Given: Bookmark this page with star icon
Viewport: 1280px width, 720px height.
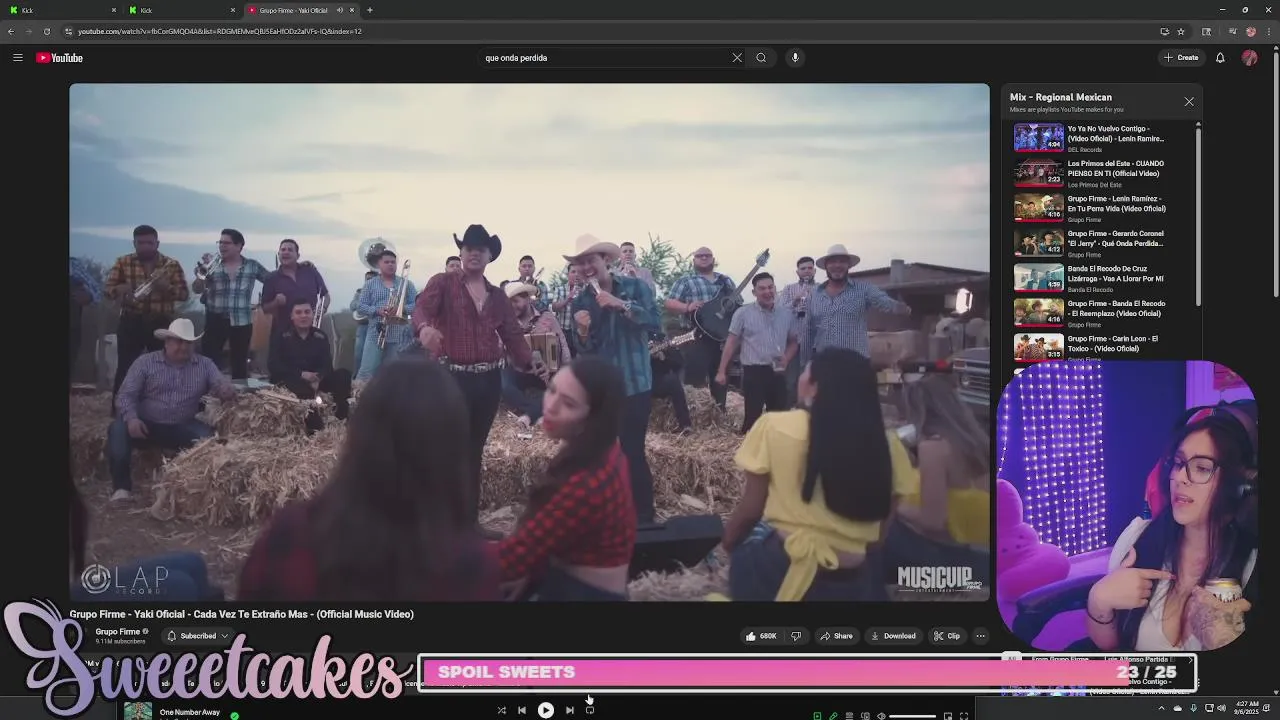Looking at the screenshot, I should click(x=1181, y=31).
